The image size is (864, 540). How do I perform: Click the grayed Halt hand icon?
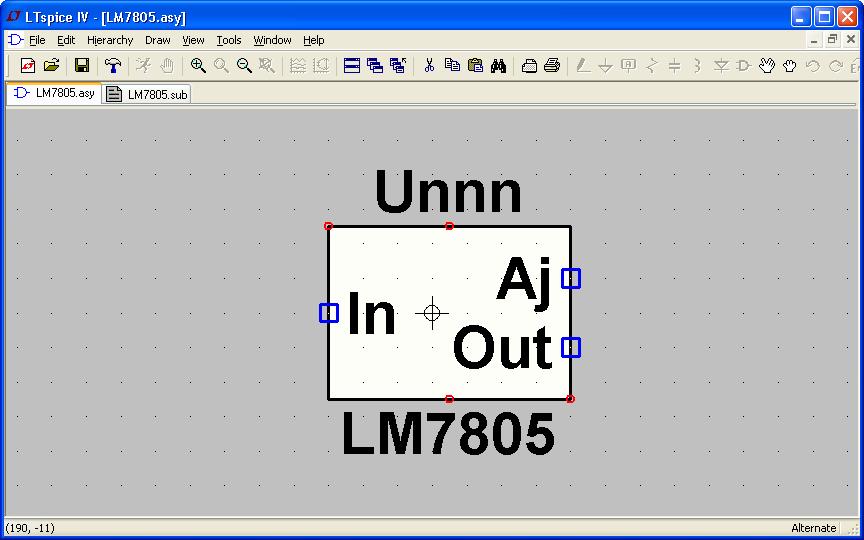[x=167, y=66]
